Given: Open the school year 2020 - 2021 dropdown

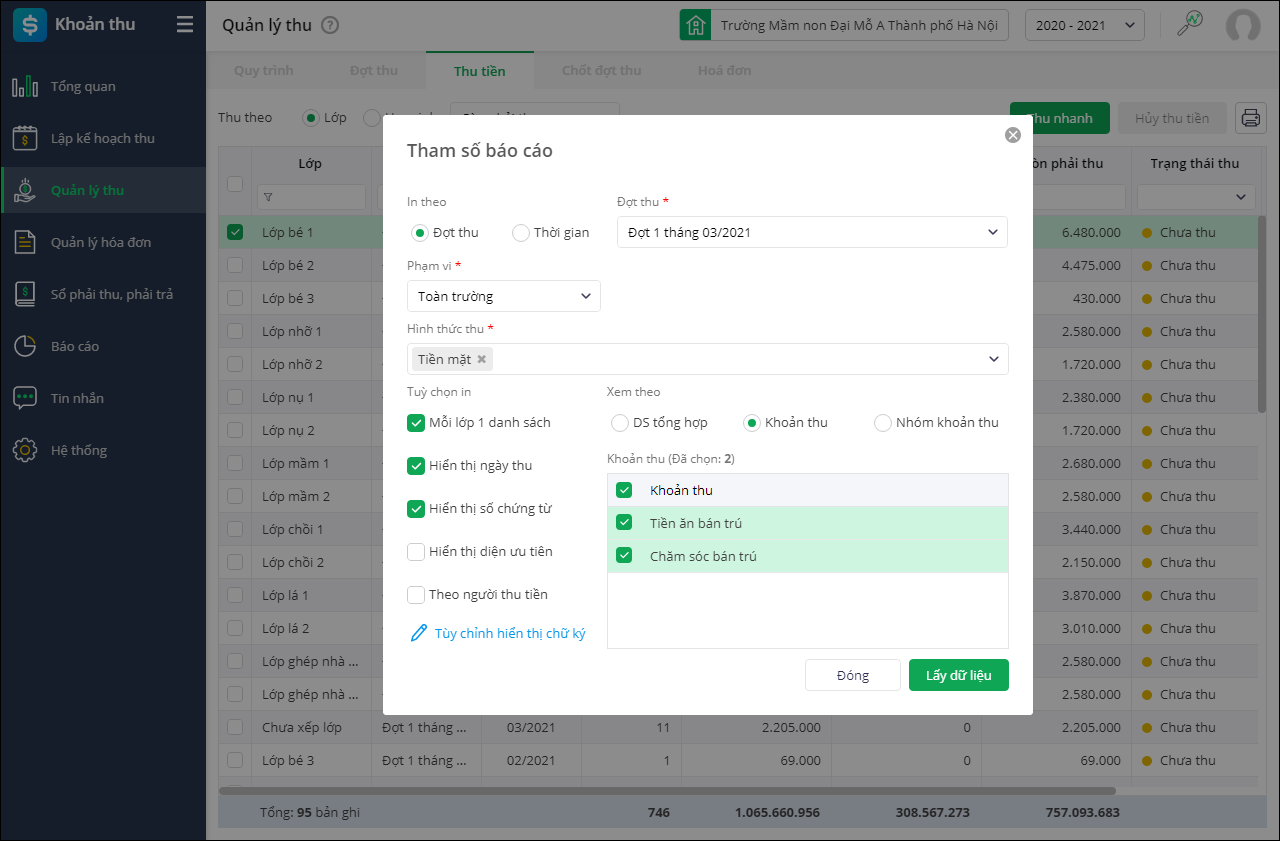Looking at the screenshot, I should [1084, 25].
